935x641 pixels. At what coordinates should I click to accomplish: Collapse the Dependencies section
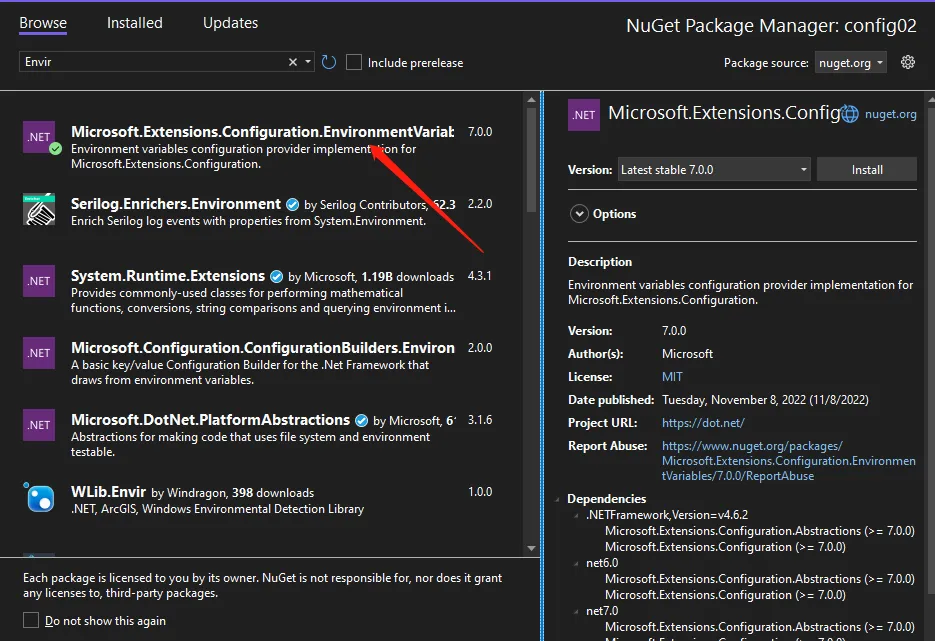(x=558, y=499)
